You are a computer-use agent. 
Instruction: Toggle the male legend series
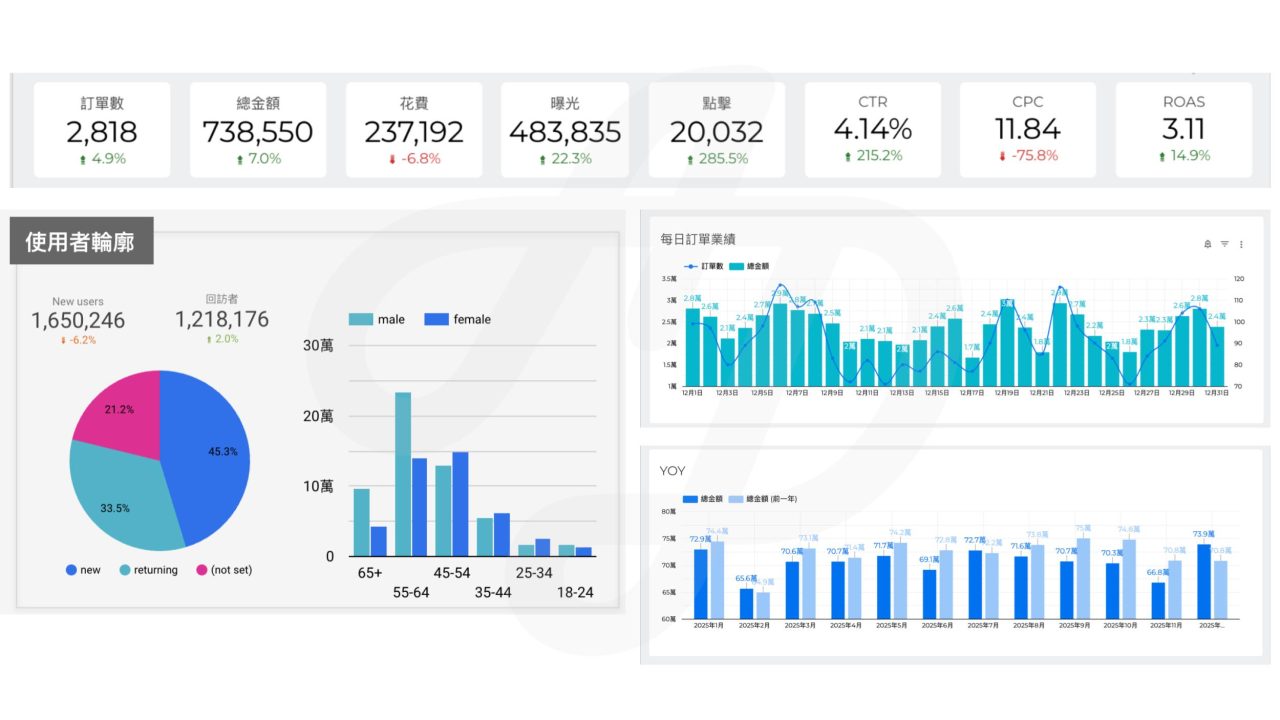coord(378,319)
